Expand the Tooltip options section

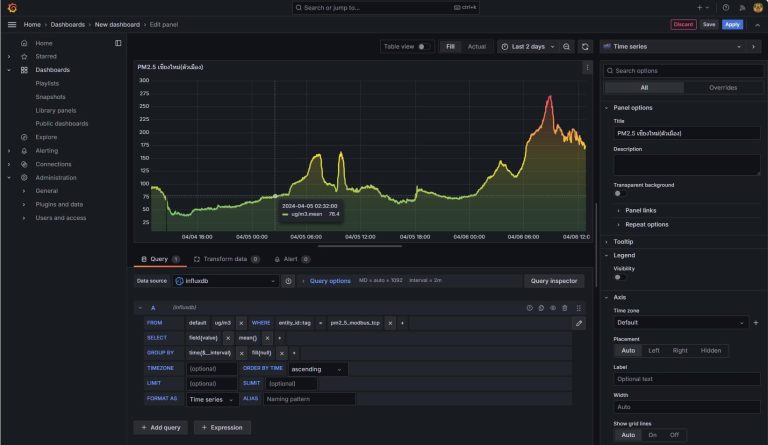(623, 241)
